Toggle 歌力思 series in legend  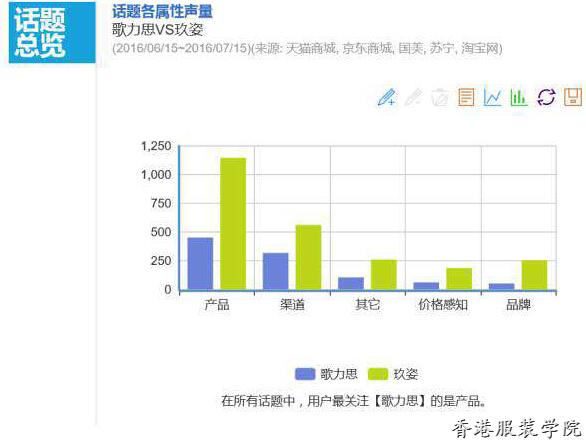(326, 374)
